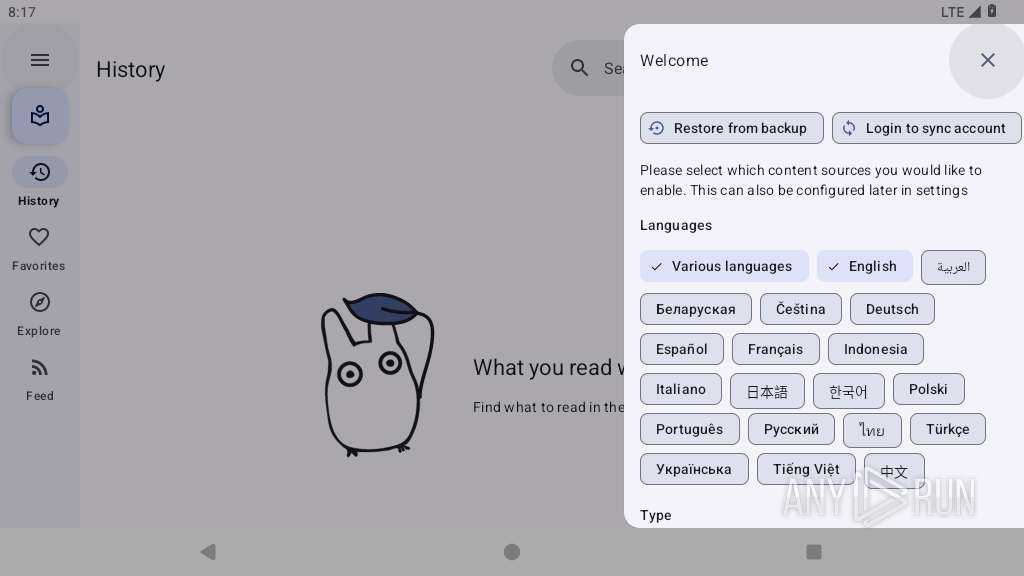Enable the Українська language chip

click(694, 469)
